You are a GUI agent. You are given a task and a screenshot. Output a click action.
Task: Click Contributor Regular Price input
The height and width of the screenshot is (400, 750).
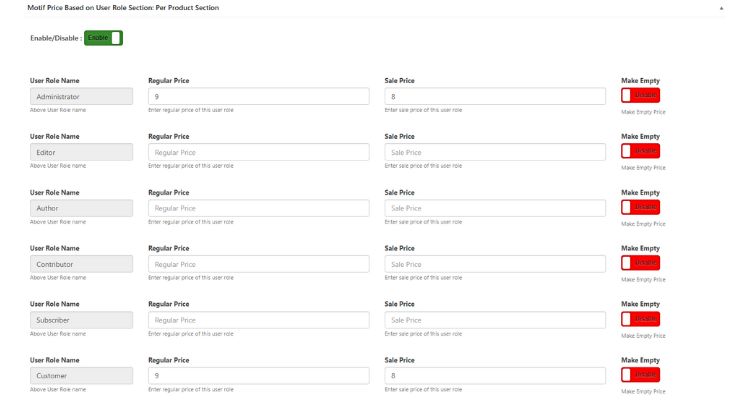(x=258, y=264)
